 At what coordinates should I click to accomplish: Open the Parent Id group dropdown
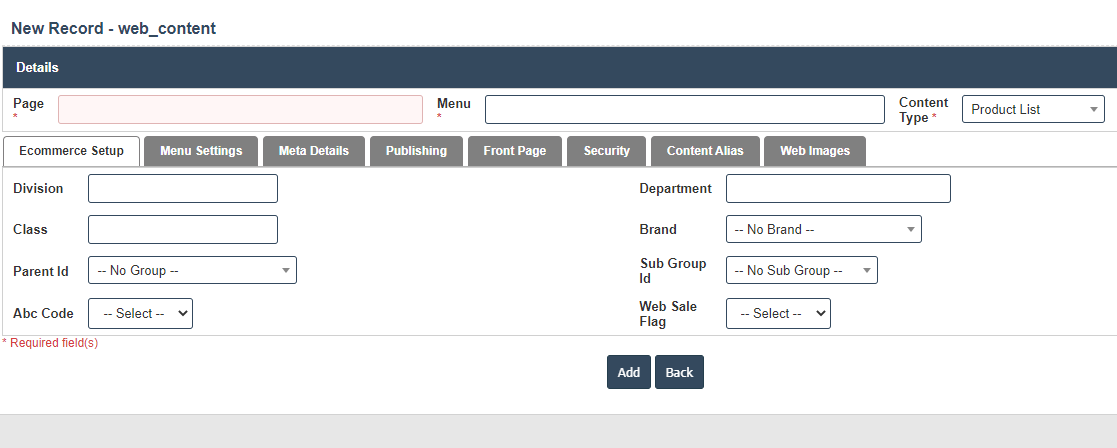(192, 270)
